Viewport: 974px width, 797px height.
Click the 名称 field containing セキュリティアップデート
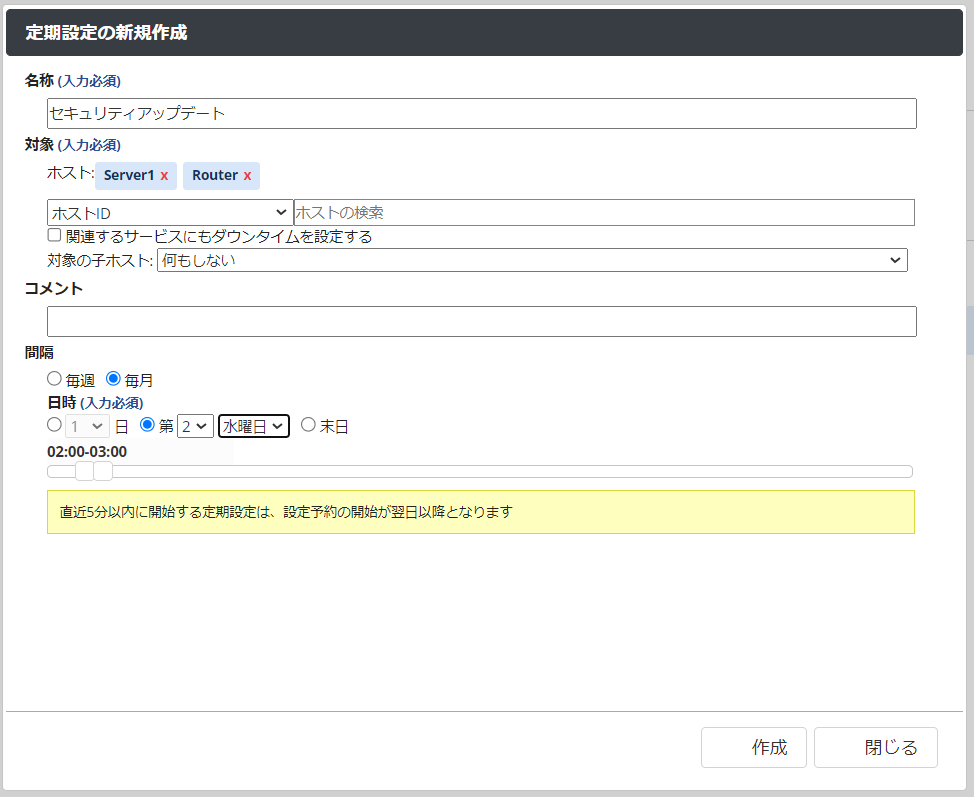click(x=481, y=114)
